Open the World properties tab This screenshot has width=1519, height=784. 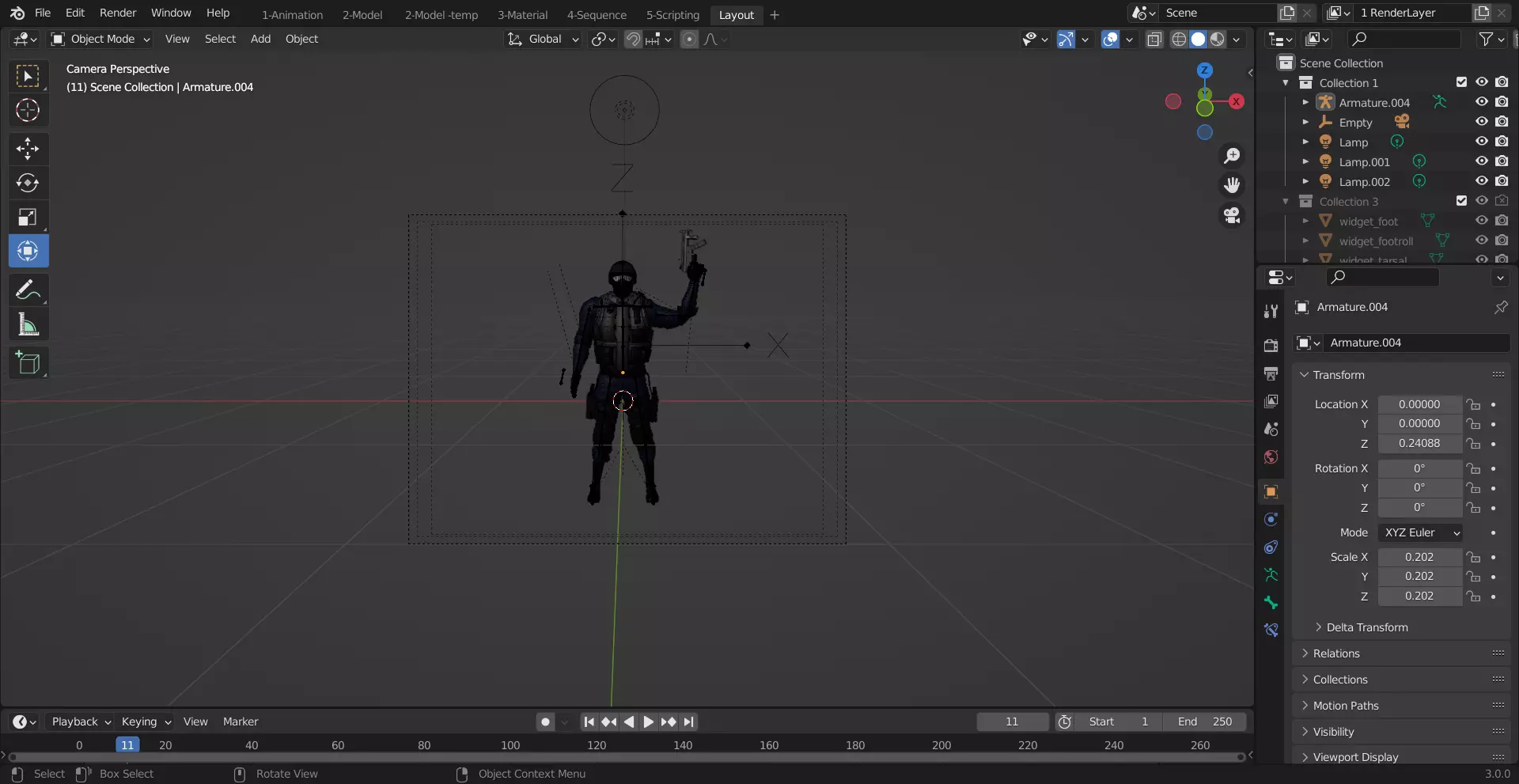[1271, 456]
